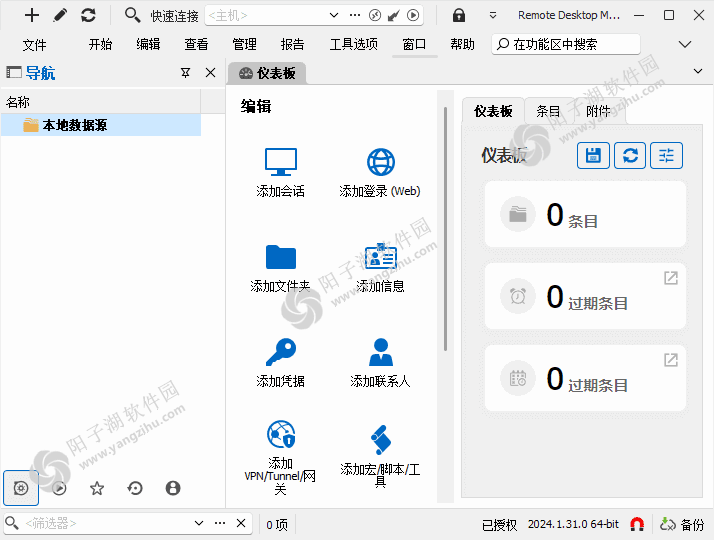
Task: Click version 2024.1.31.0 64-bit text
Action: (573, 525)
